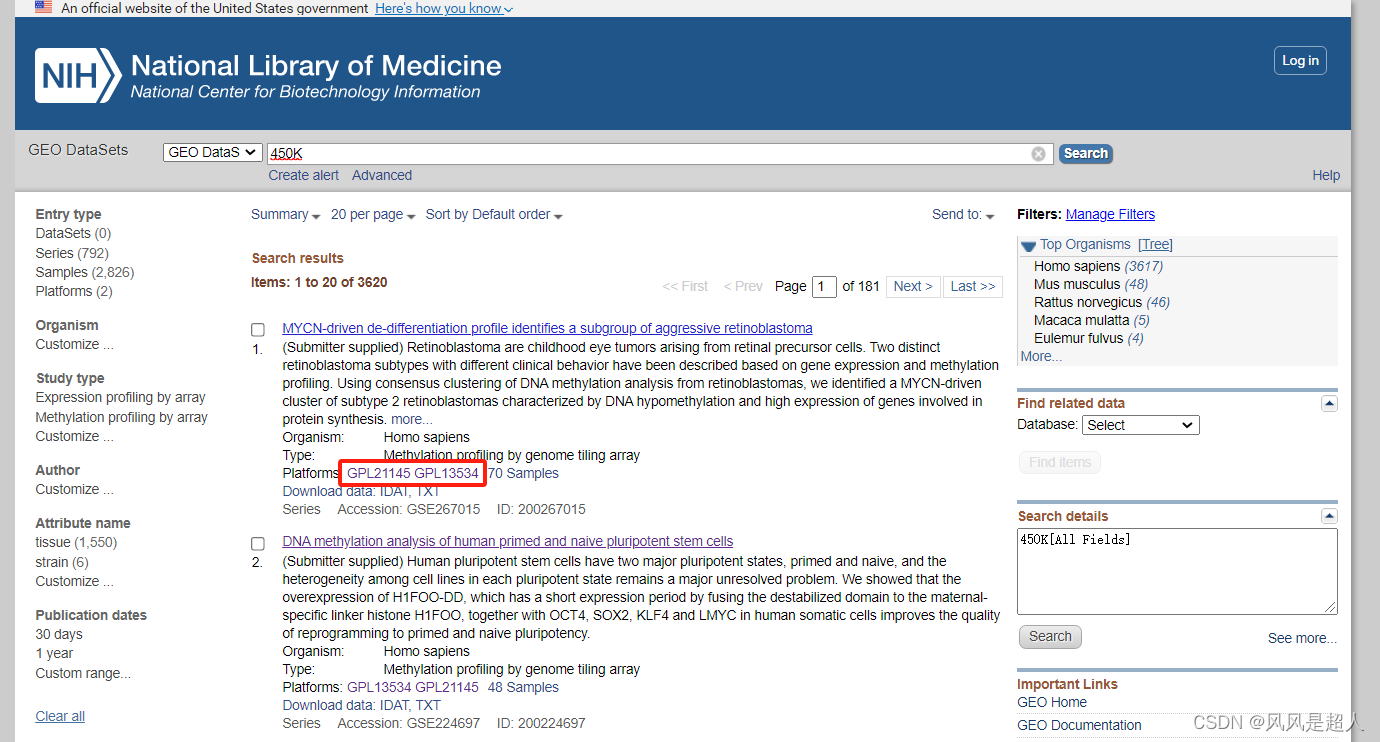Filter by DataSets (0)
This screenshot has width=1380, height=742.
(x=73, y=233)
